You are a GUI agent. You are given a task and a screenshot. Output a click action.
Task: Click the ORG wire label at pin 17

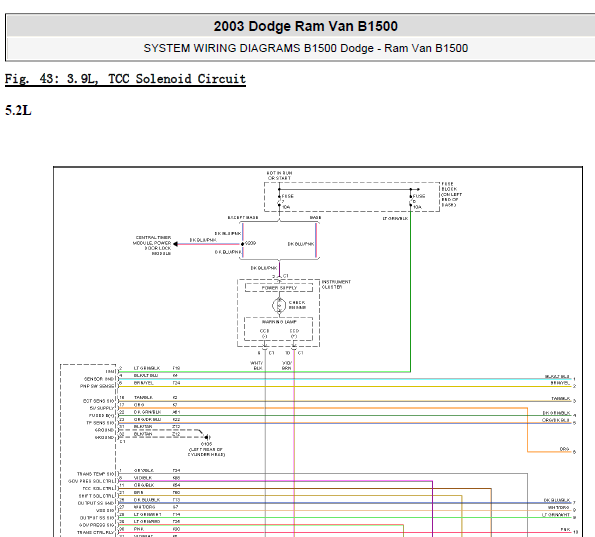139,405
